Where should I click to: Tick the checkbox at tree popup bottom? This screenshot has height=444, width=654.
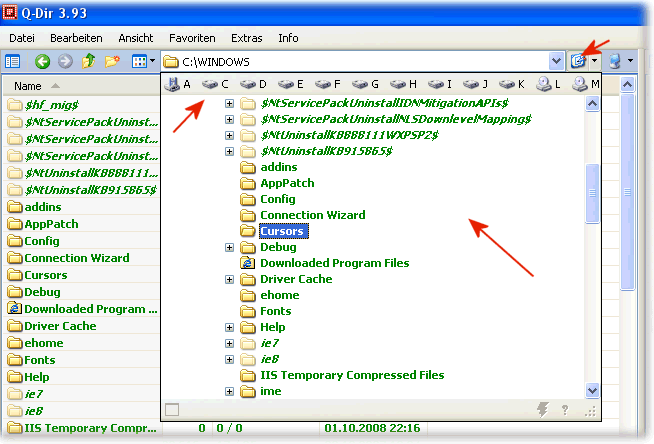point(172,410)
